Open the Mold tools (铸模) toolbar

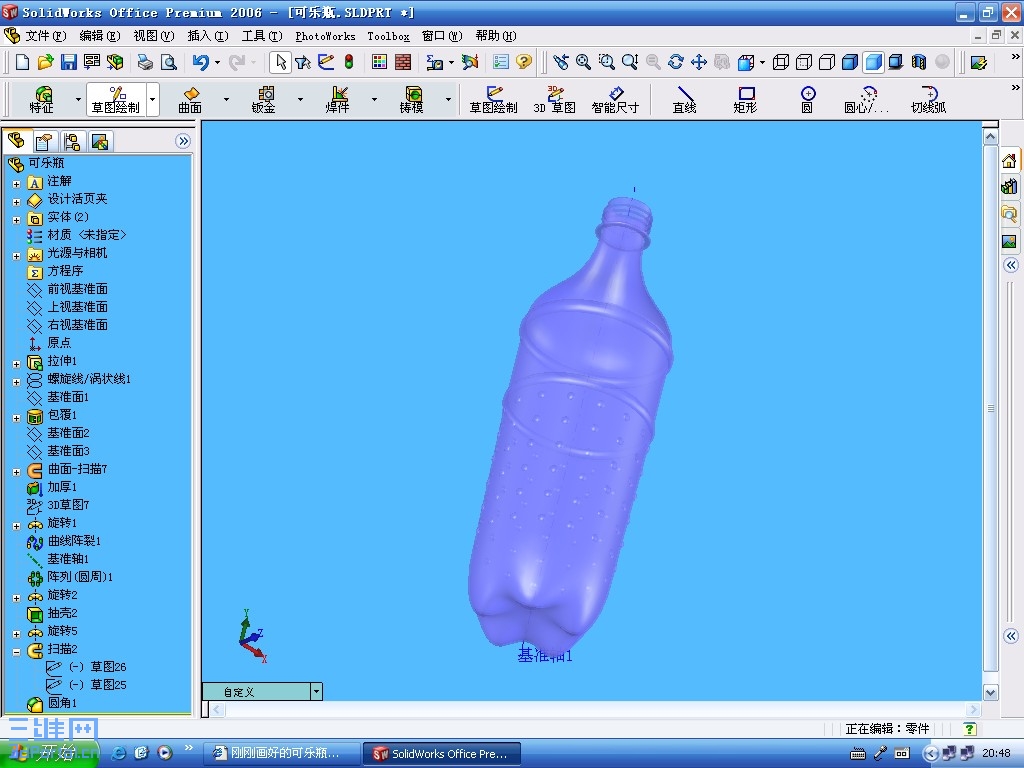point(411,99)
